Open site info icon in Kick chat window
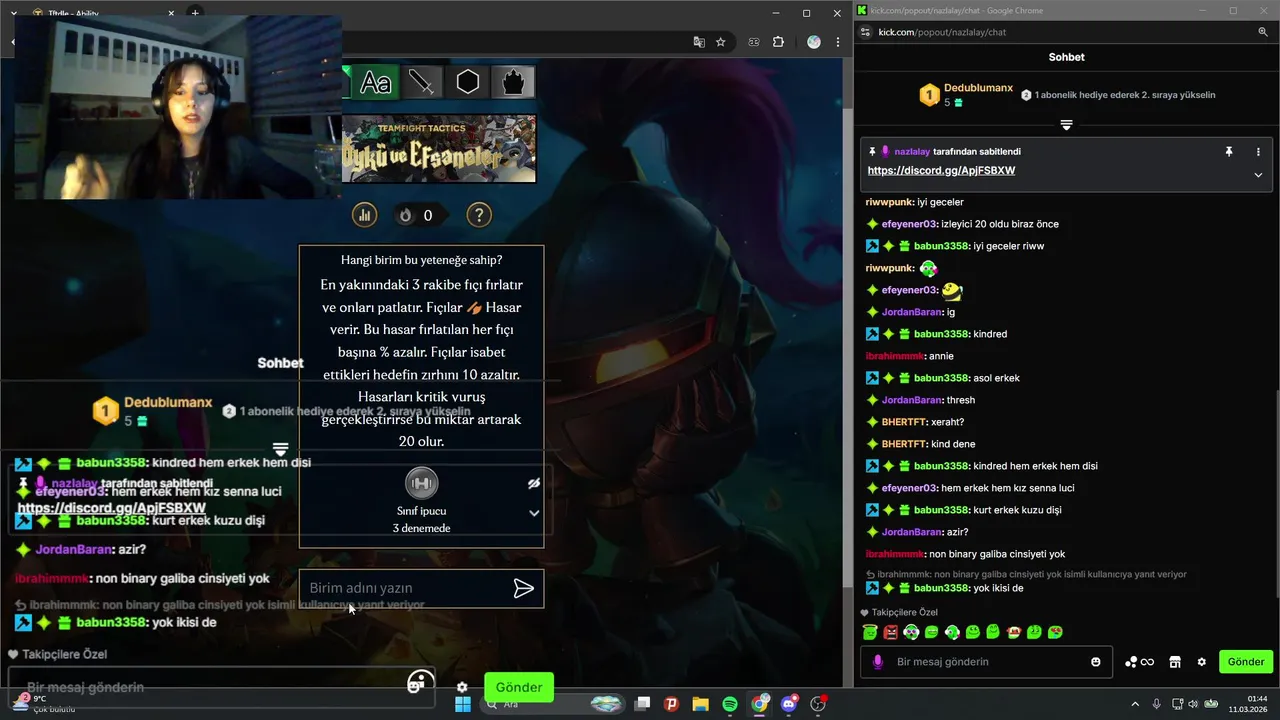The width and height of the screenshot is (1280, 720). point(863,32)
